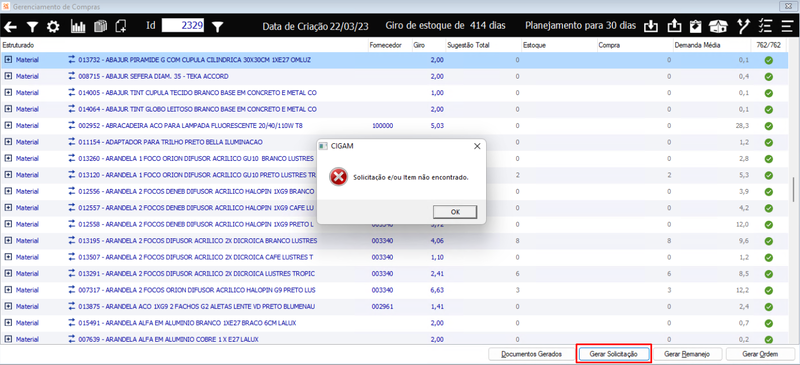Viewport: 800px width, 365px height.
Task: Click the Compra column header
Action: [610, 45]
